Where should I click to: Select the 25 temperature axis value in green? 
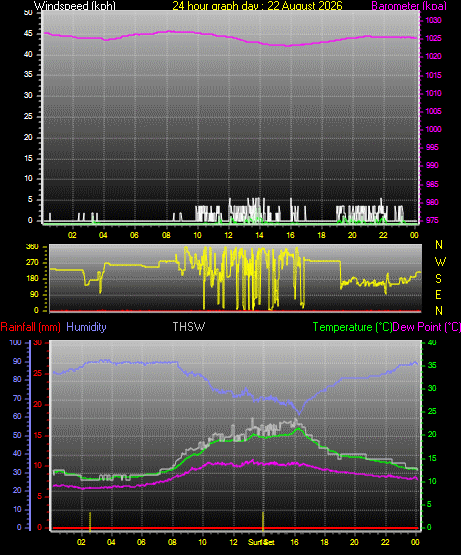pos(432,412)
